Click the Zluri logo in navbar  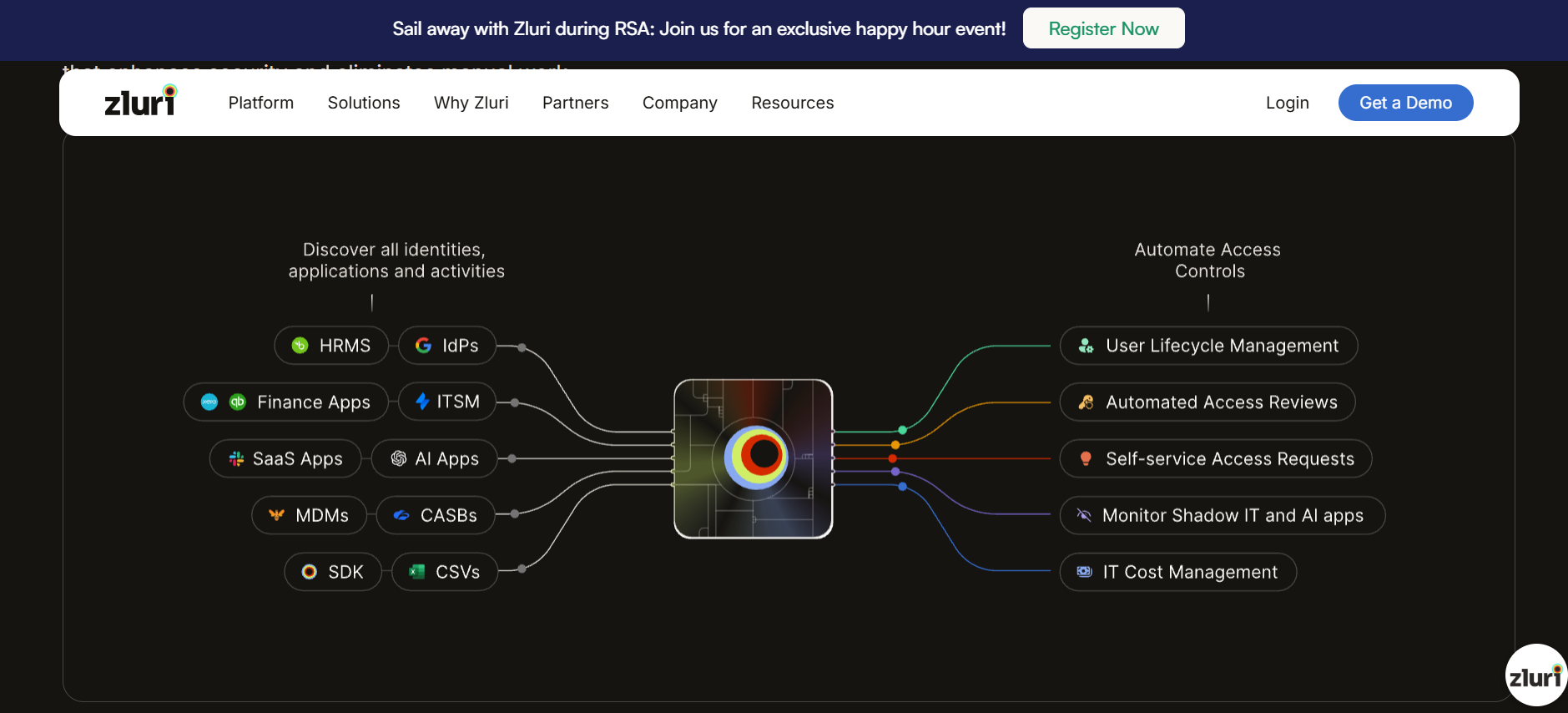(x=140, y=101)
